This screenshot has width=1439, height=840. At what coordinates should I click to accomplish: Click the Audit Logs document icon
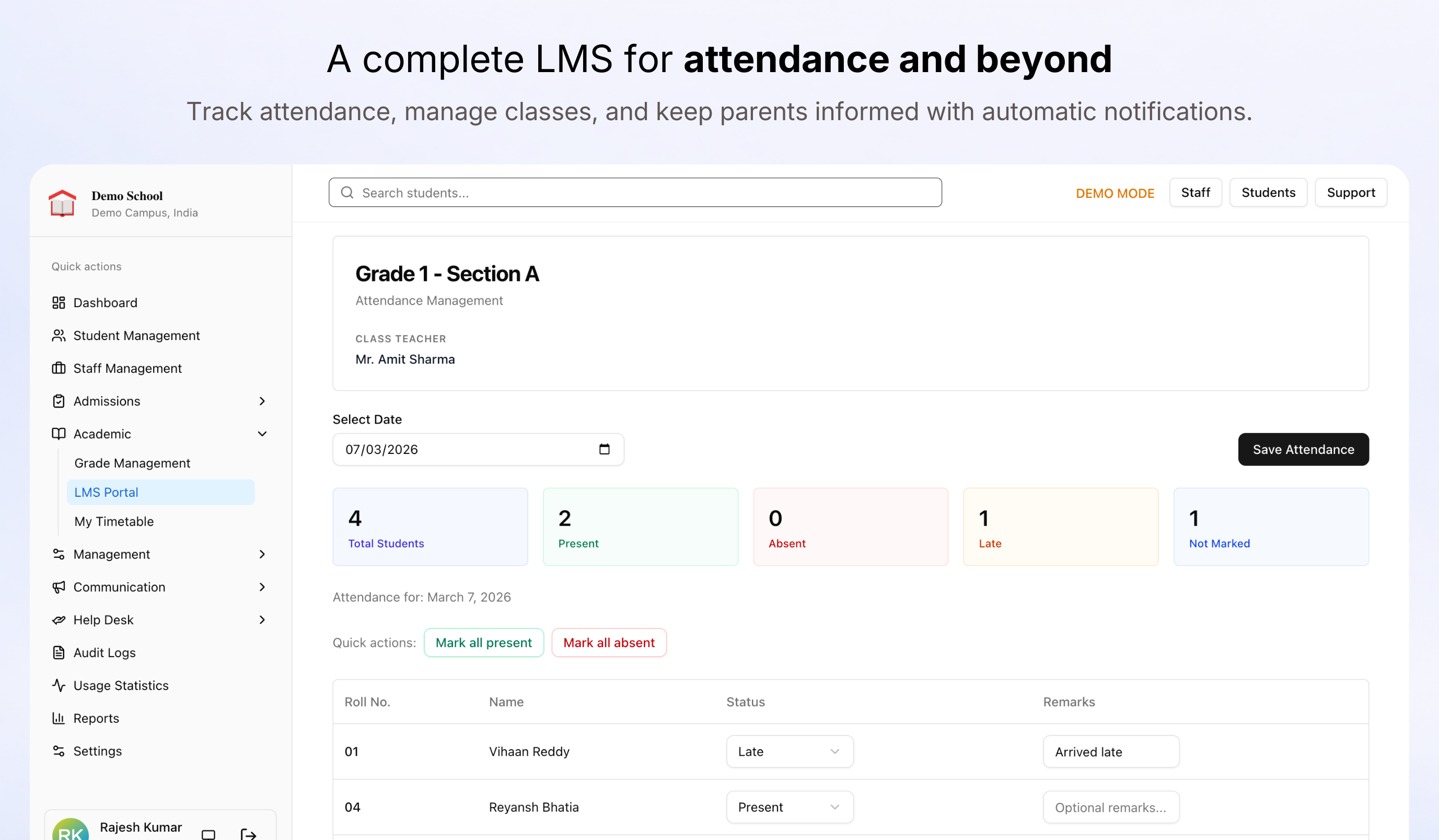click(58, 652)
